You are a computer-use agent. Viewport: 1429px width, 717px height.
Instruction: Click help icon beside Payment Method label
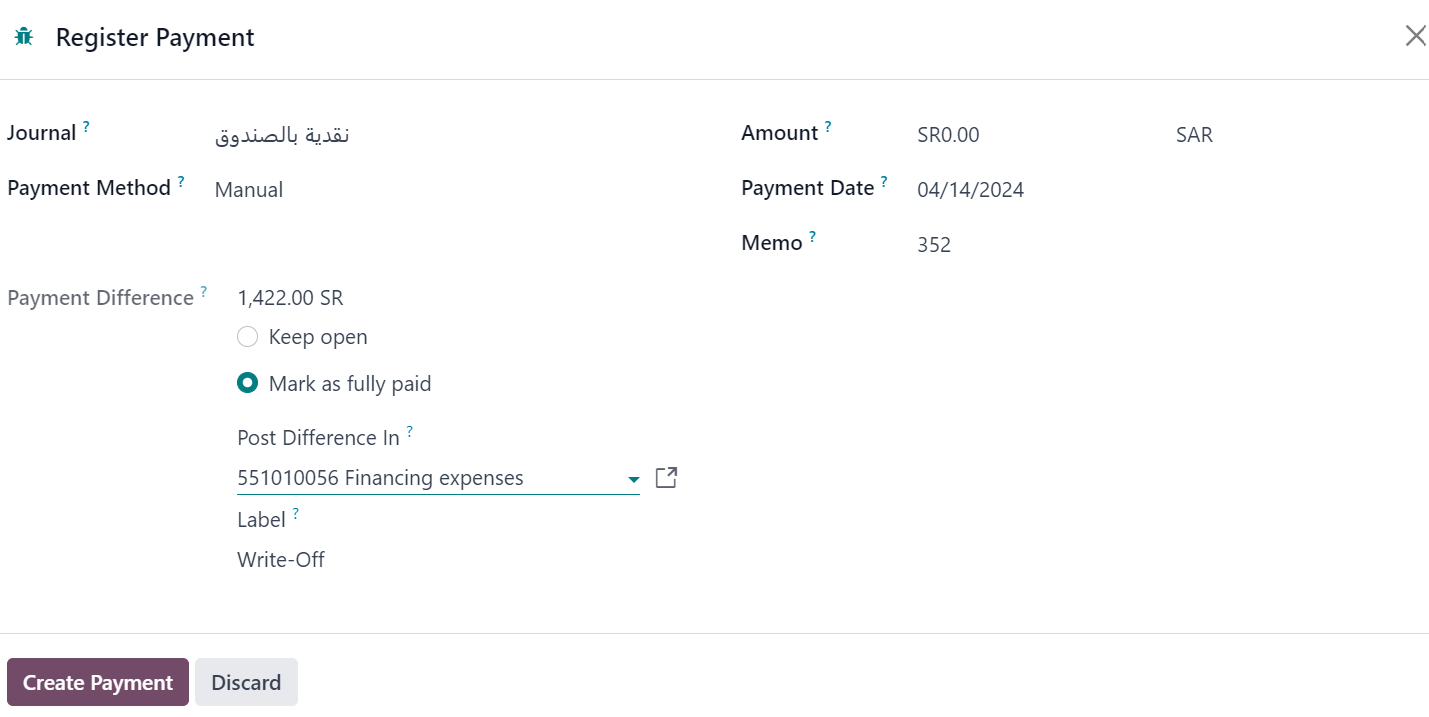coord(181,182)
